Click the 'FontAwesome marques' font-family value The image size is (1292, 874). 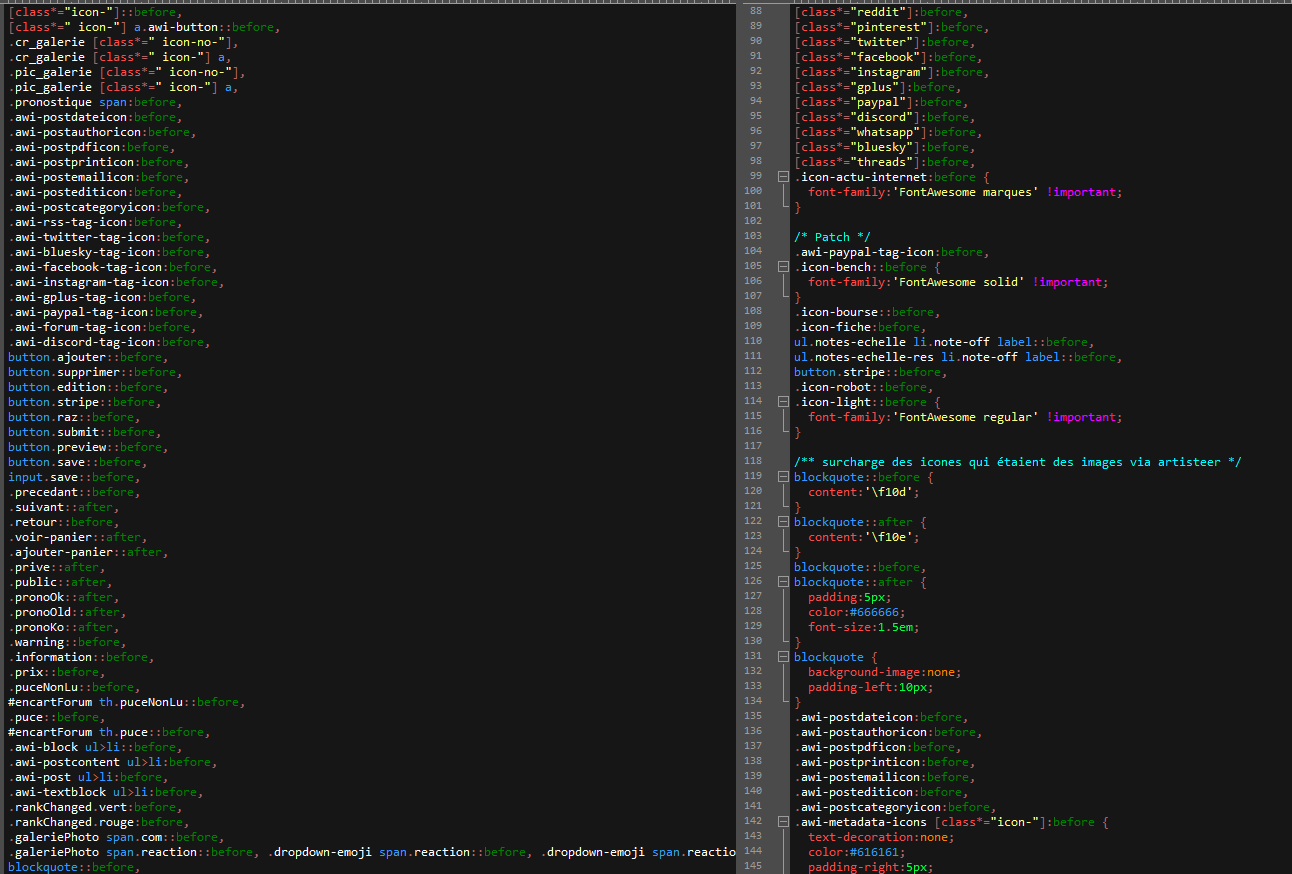(x=965, y=192)
